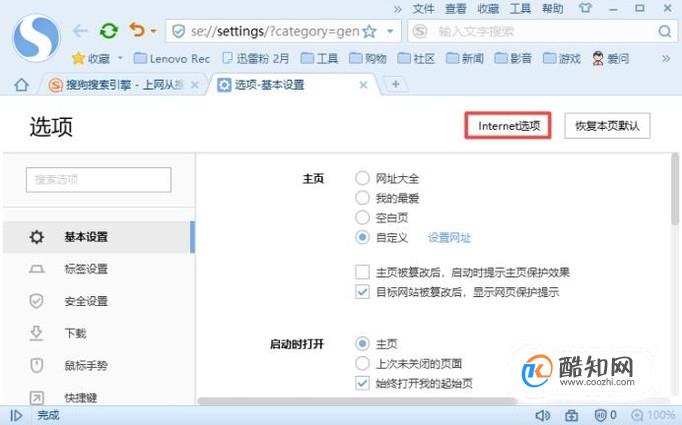Image resolution: width=682 pixels, height=425 pixels.
Task: Click the speaker mute icon in status bar
Action: [x=542, y=415]
